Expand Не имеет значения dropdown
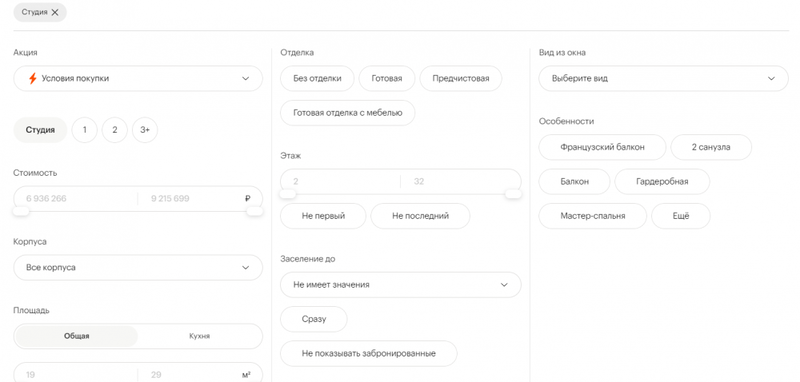The width and height of the screenshot is (800, 382). [401, 285]
